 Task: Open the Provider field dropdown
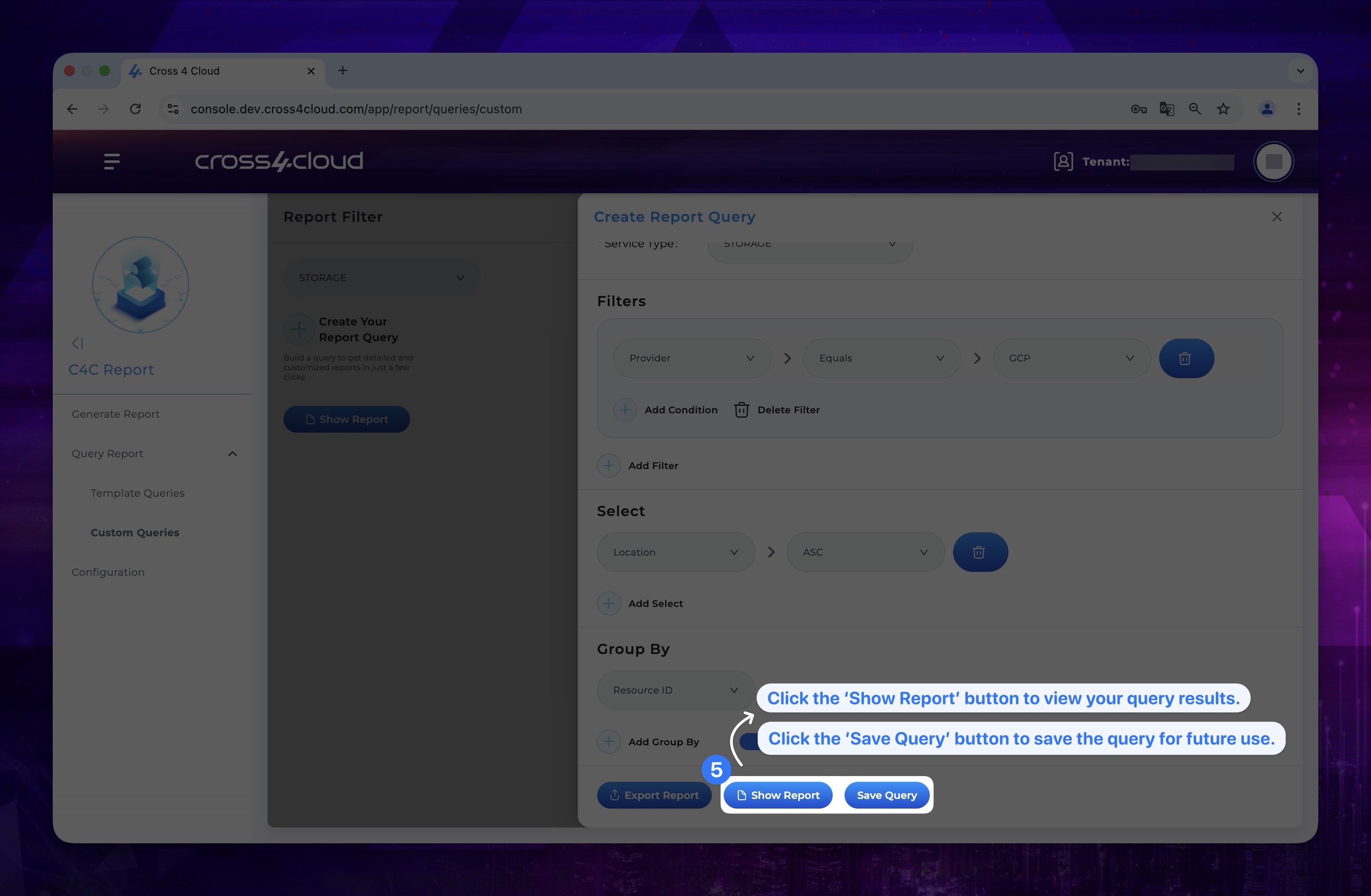point(692,358)
